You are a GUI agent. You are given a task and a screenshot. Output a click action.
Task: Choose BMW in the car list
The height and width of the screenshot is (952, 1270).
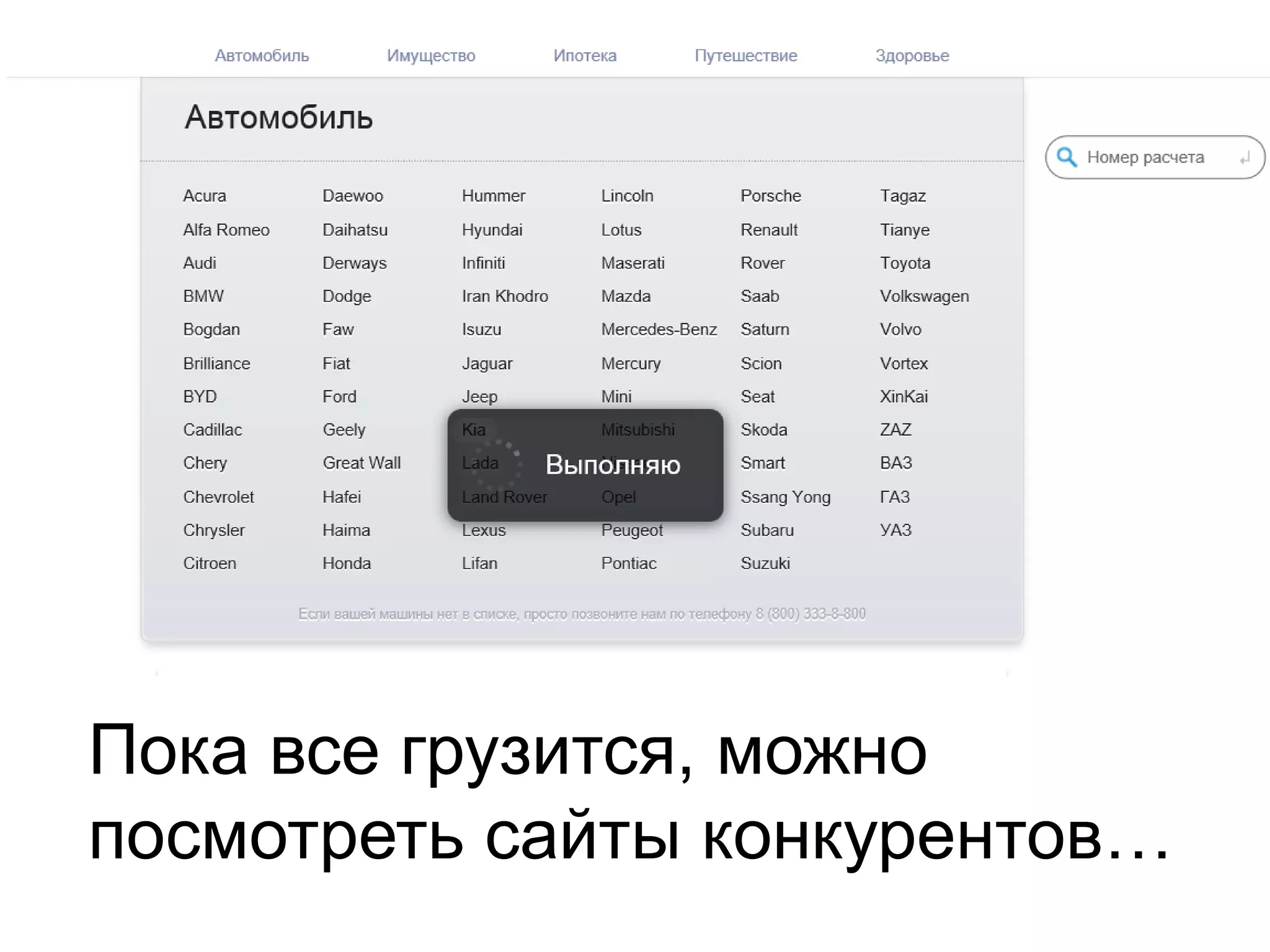tap(203, 296)
